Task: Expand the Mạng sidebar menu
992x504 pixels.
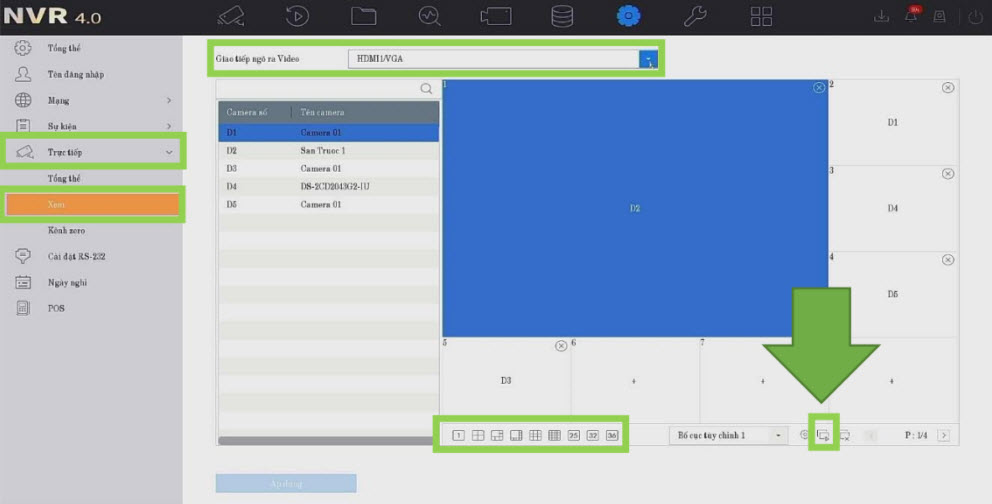Action: pyautogui.click(x=169, y=100)
